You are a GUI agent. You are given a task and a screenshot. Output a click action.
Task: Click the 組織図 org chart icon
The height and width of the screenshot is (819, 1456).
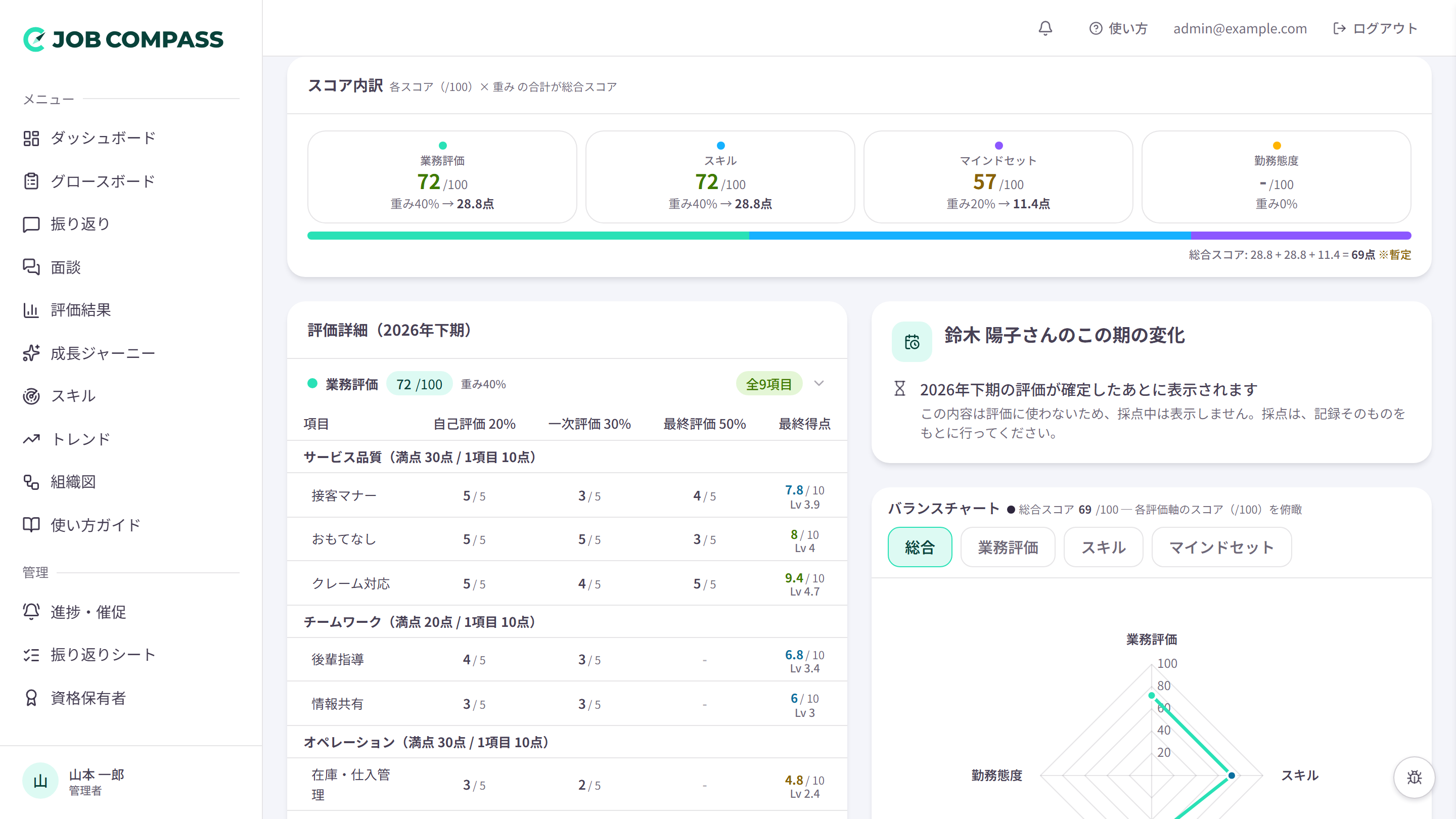[31, 482]
